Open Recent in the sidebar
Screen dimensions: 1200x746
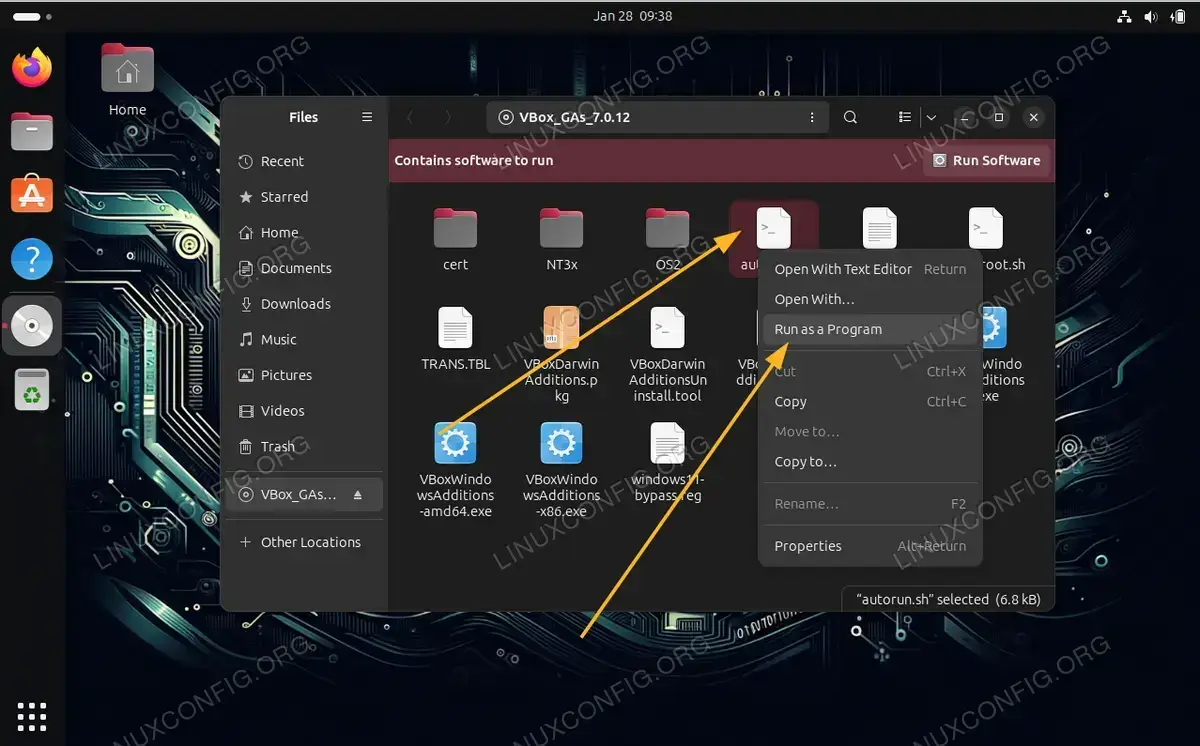point(305,161)
